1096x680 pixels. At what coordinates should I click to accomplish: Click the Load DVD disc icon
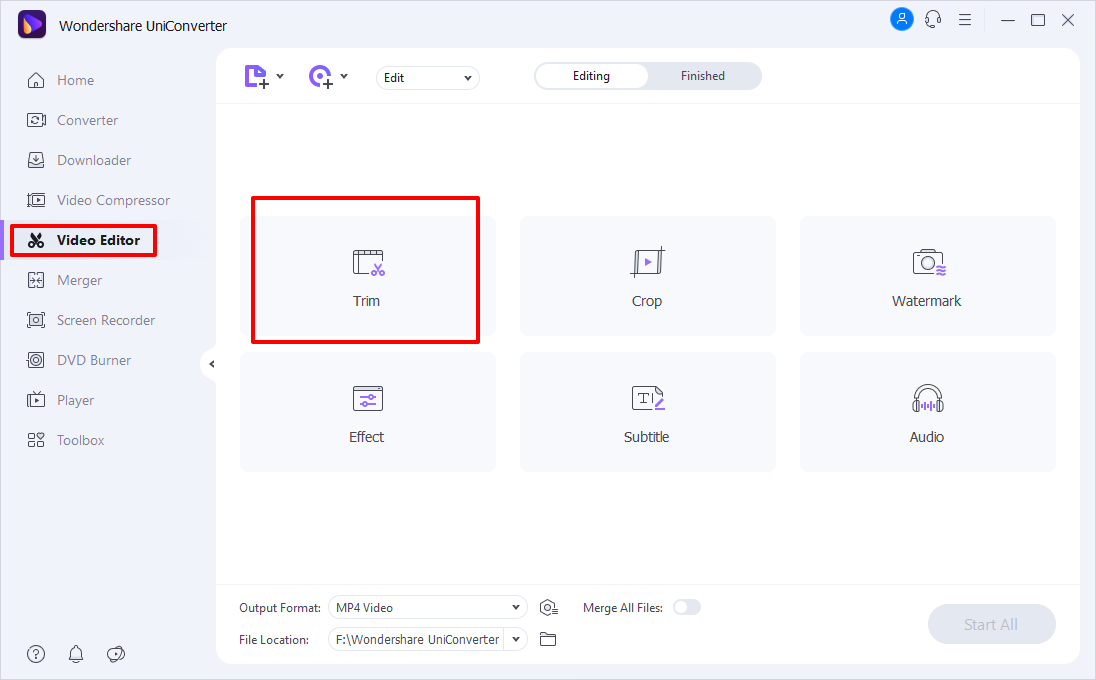[x=321, y=77]
